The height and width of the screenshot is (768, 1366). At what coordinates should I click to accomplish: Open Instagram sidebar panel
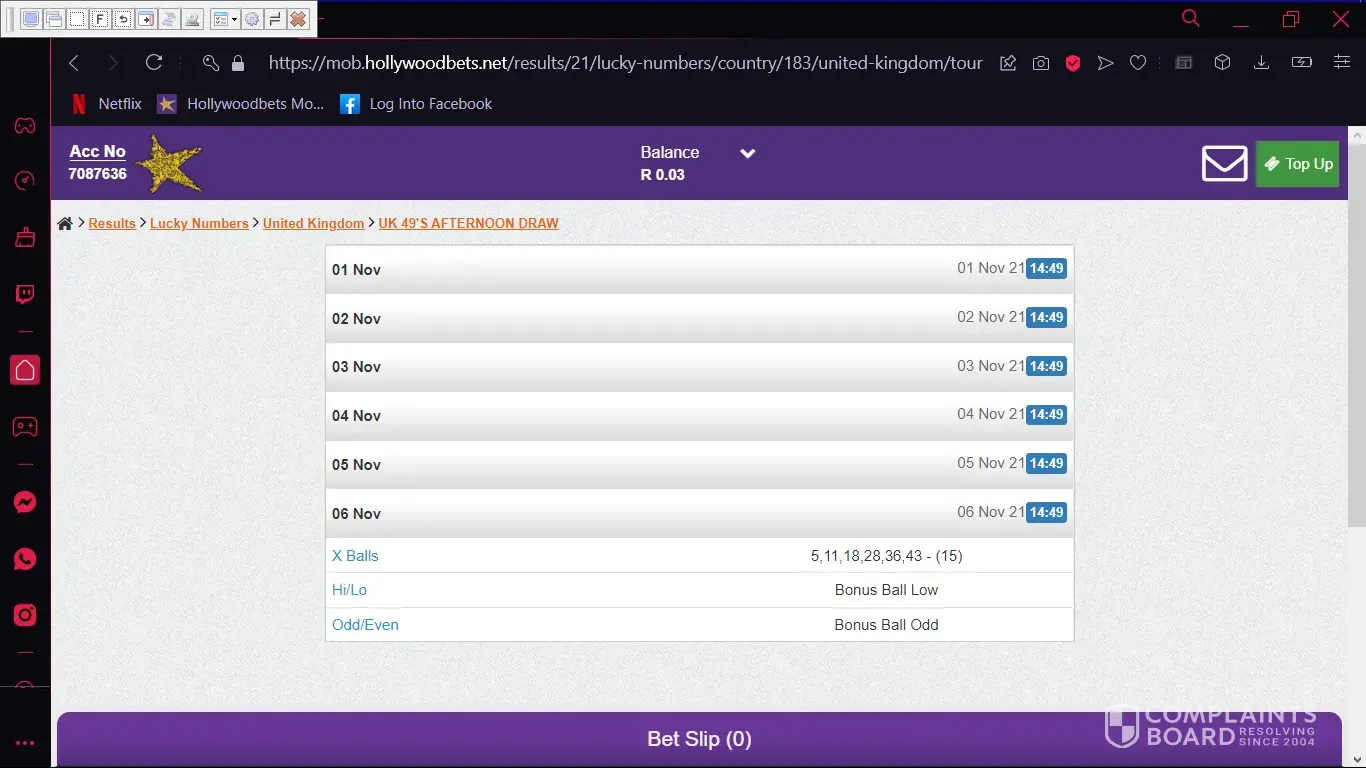click(25, 615)
